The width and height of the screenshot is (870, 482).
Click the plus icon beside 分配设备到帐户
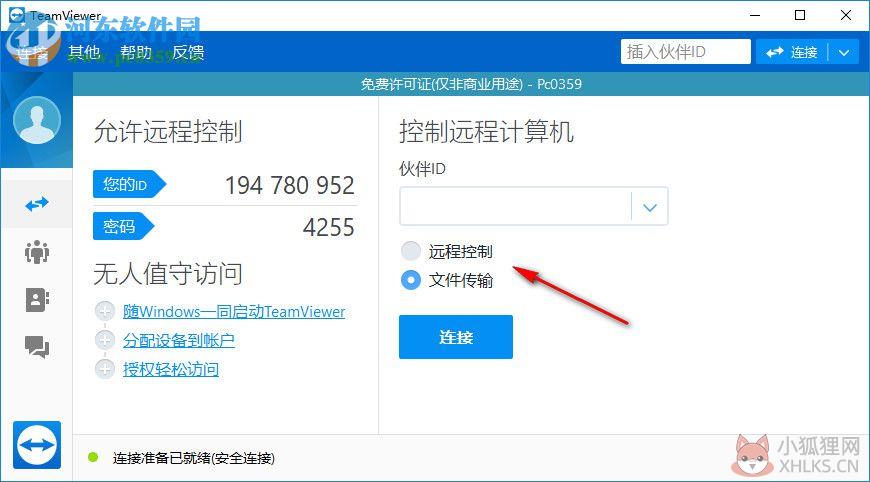[x=105, y=339]
